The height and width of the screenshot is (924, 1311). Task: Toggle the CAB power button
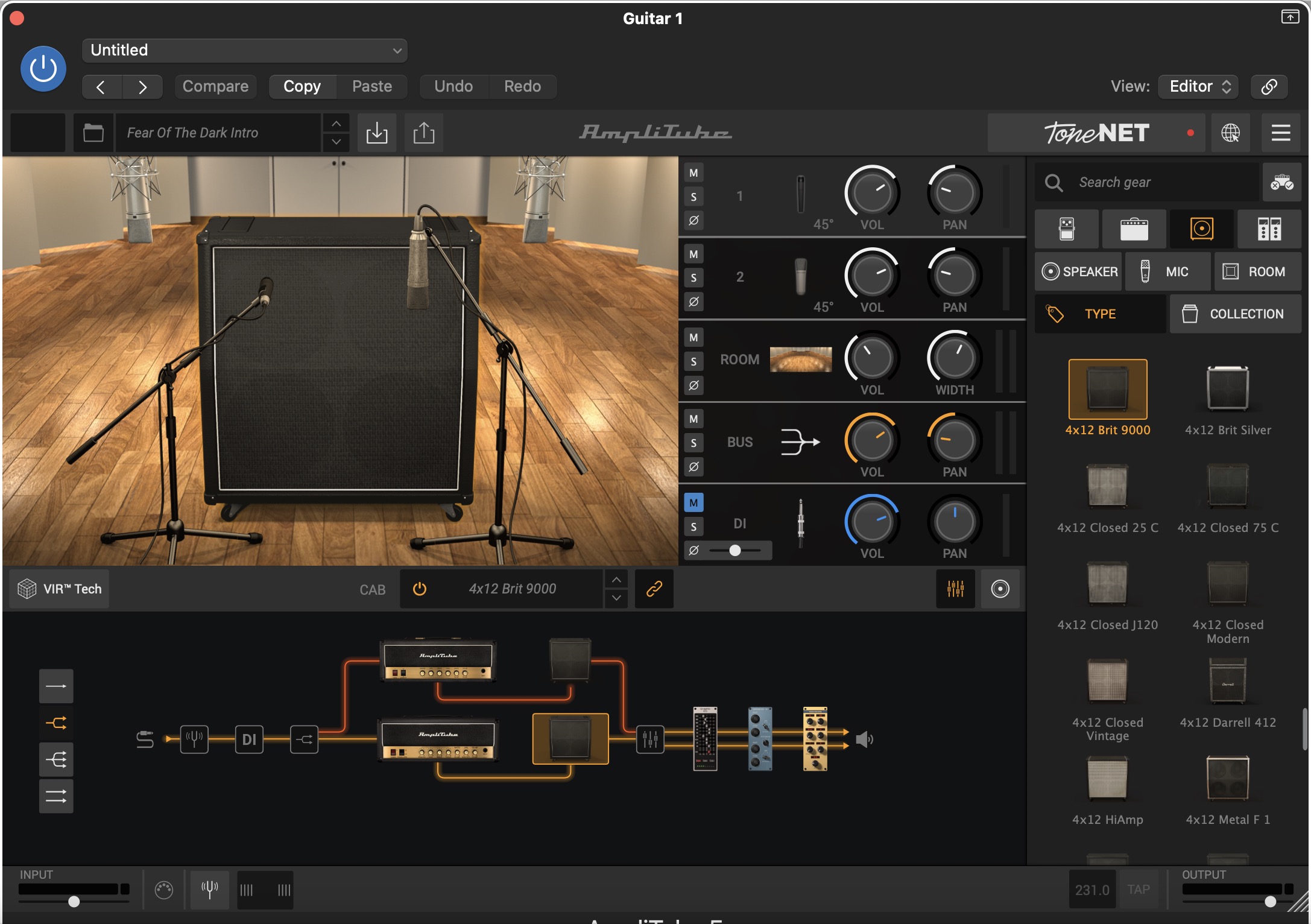(x=420, y=589)
